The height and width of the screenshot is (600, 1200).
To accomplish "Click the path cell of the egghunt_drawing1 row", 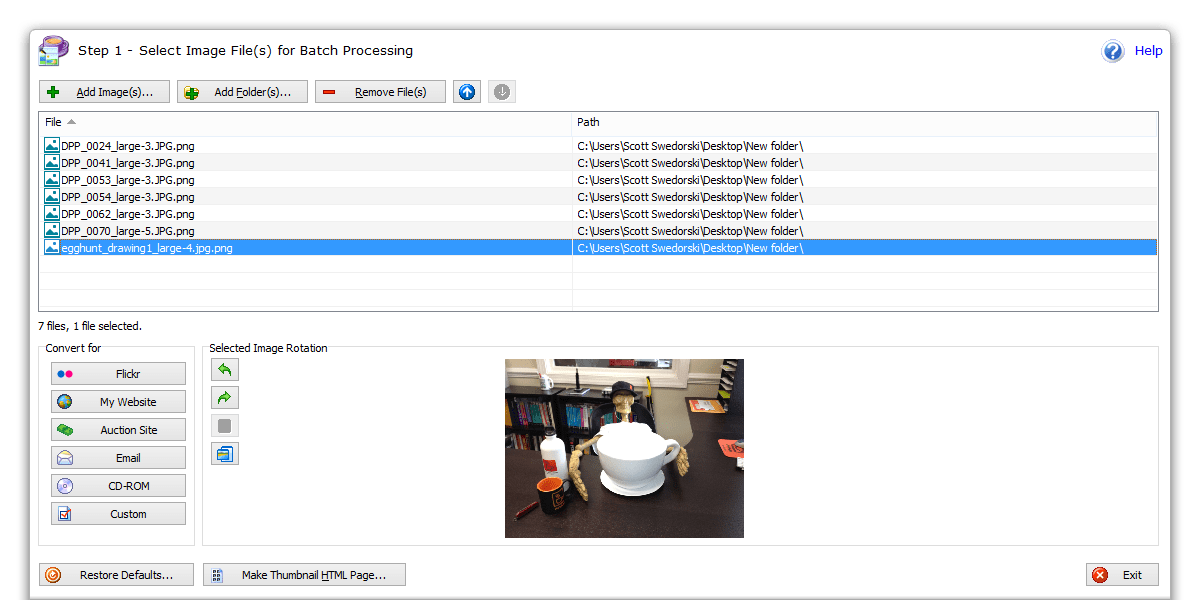I will (x=865, y=248).
